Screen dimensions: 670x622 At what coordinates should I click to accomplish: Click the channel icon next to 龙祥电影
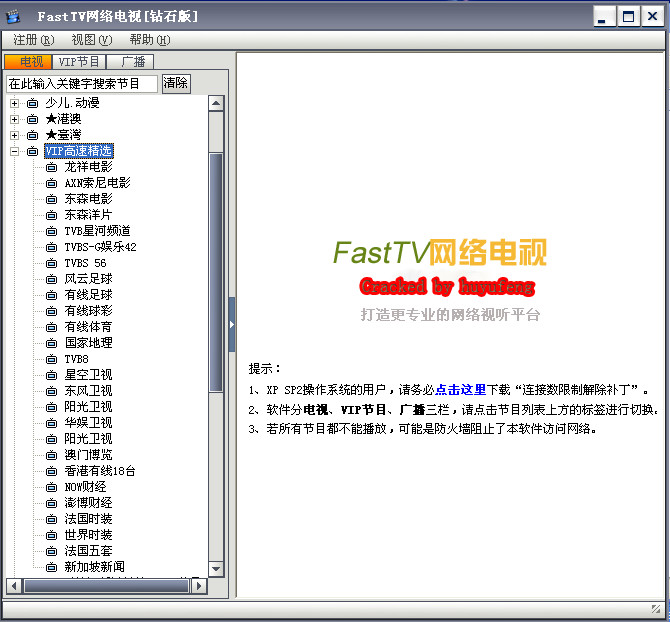point(51,167)
